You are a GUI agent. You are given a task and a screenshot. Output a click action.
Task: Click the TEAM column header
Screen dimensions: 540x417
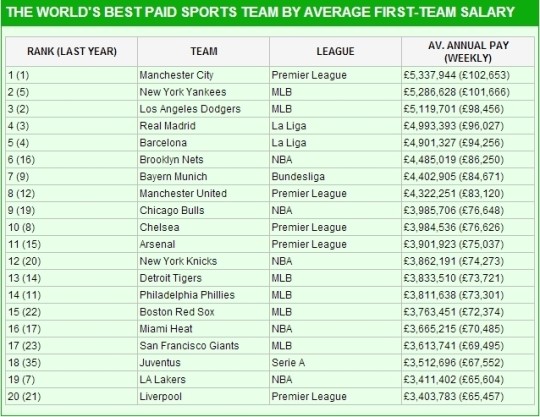(204, 52)
